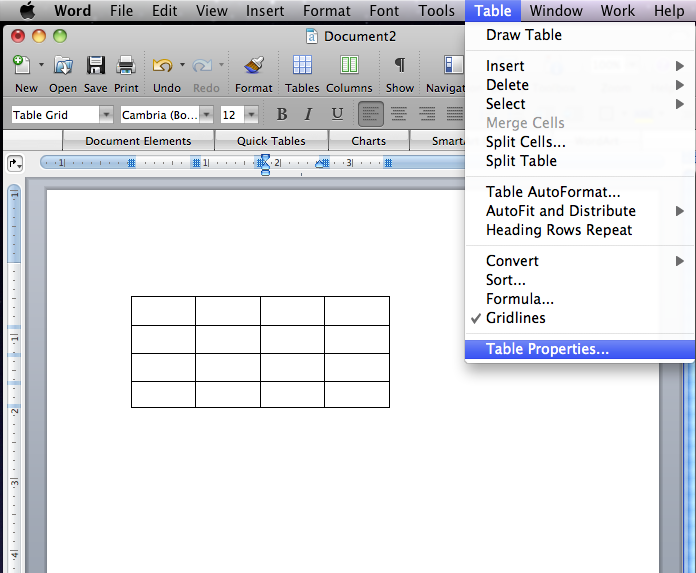Choose Split Table menu item
The image size is (696, 573).
click(x=580, y=161)
